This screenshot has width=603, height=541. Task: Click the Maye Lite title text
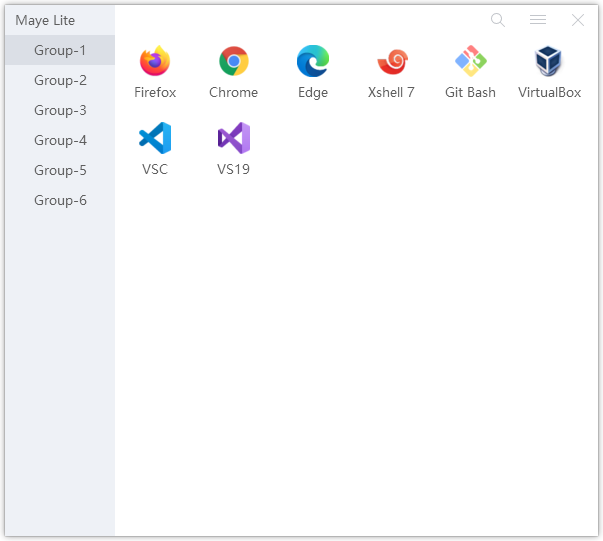pos(45,20)
